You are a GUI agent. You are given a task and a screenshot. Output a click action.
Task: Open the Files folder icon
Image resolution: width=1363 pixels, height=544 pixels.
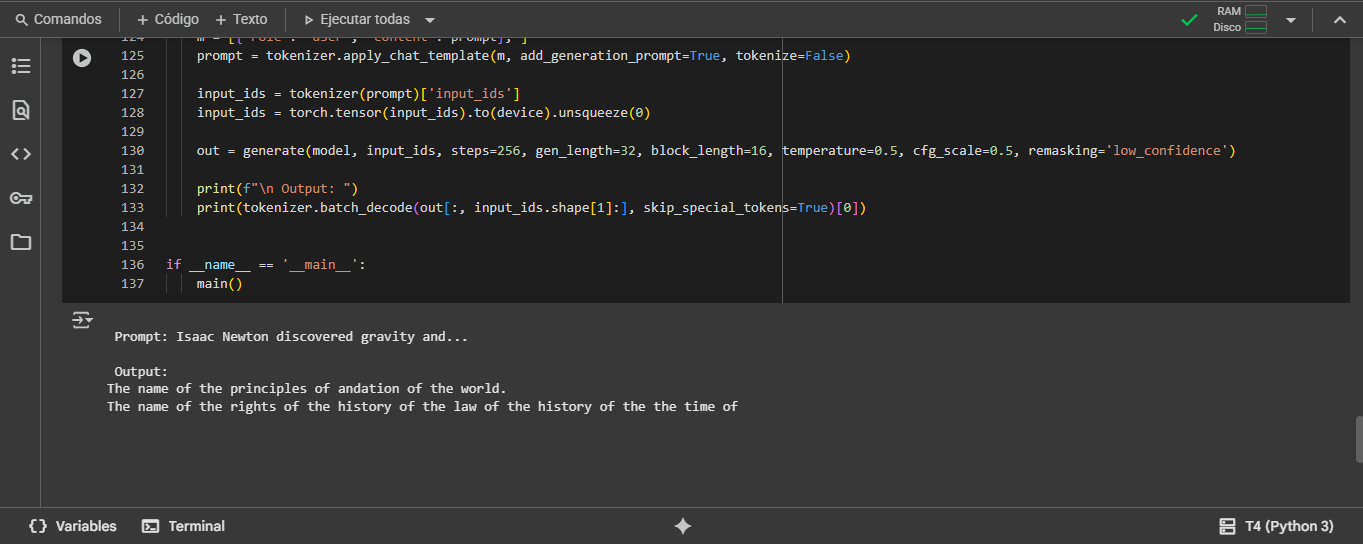pyautogui.click(x=20, y=242)
